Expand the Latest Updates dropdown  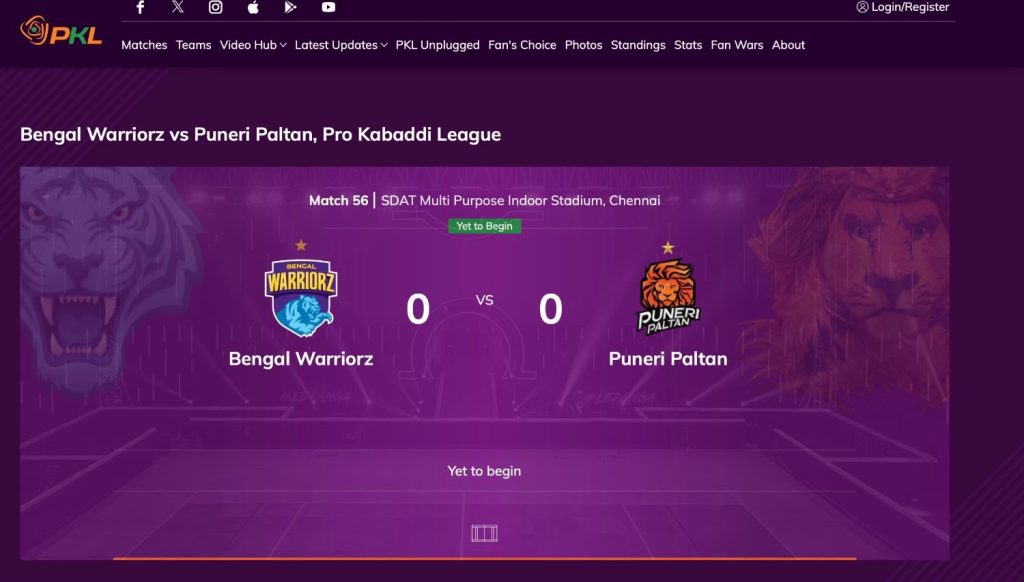click(341, 45)
